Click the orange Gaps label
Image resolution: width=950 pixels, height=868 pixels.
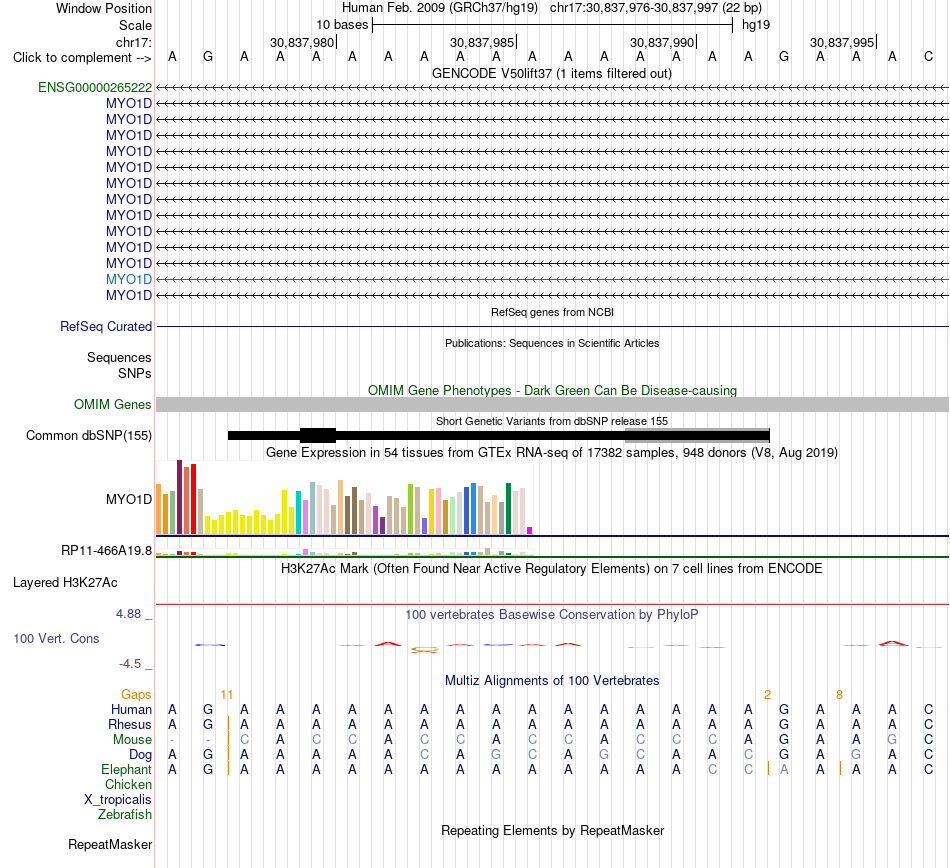[x=136, y=695]
